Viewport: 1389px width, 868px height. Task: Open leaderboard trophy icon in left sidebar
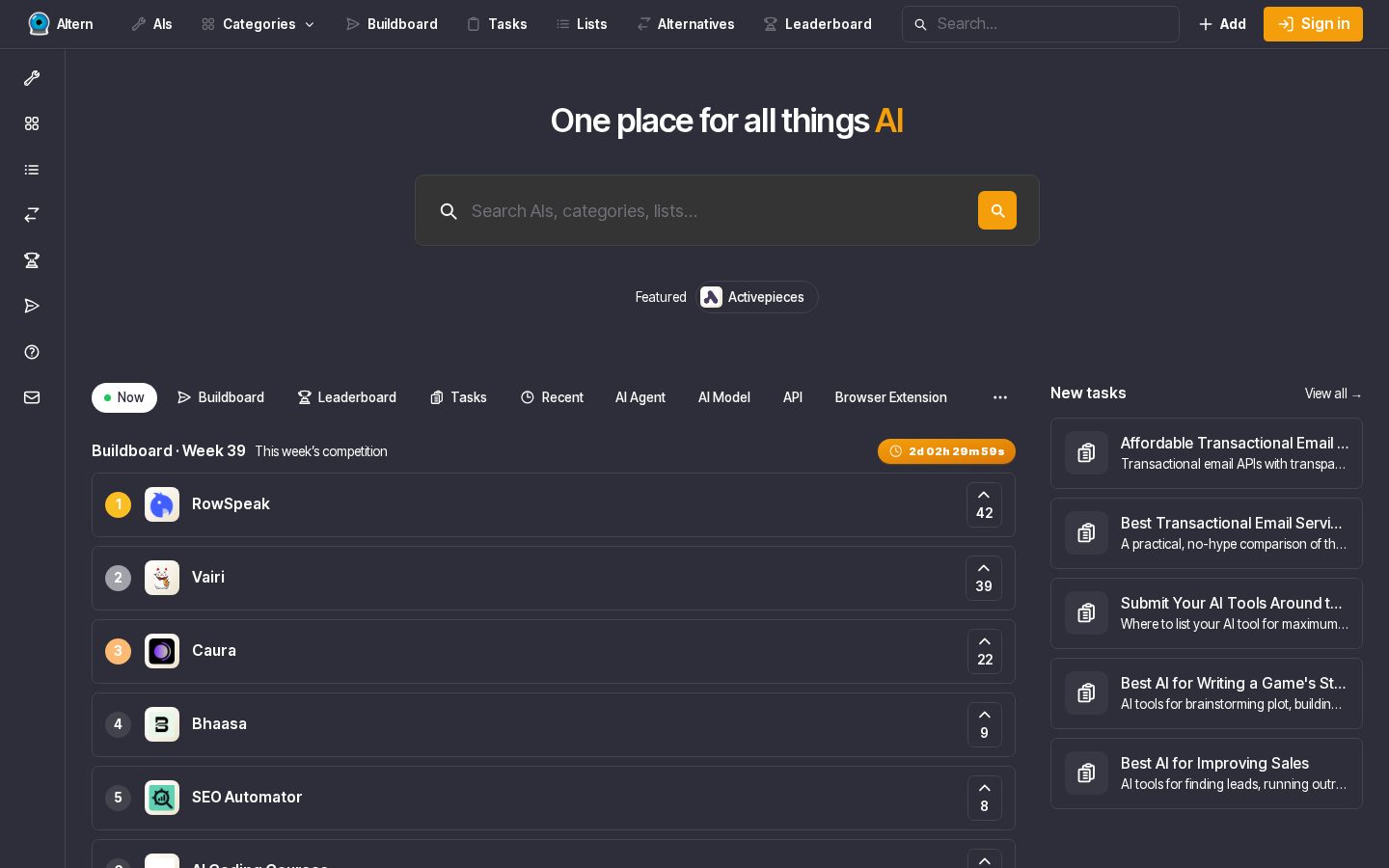click(x=32, y=260)
